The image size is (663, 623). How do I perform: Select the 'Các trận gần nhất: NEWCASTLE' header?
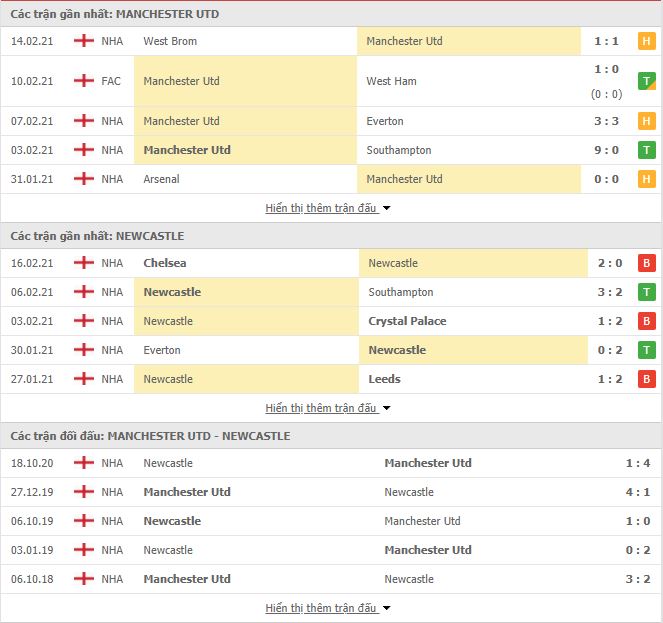[97, 236]
